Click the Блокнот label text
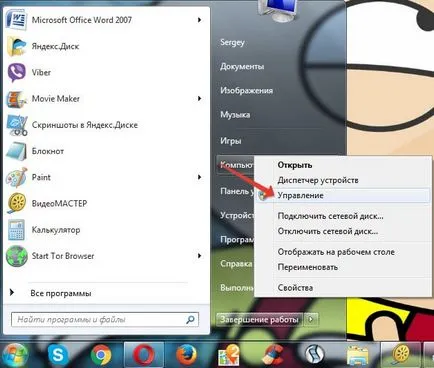 pos(48,151)
